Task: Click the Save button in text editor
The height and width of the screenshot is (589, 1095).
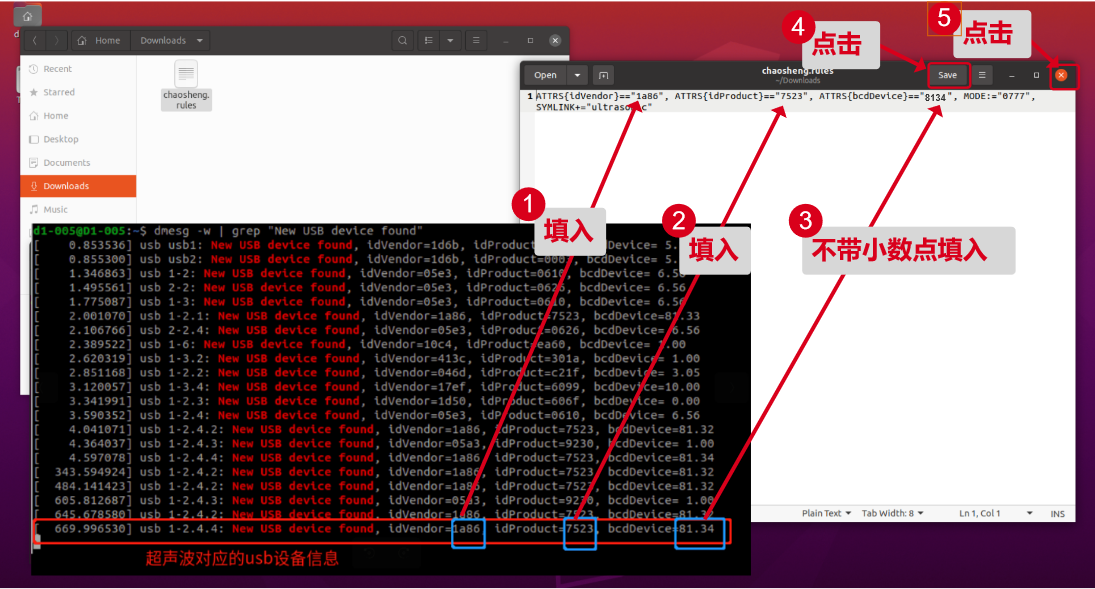Action: pyautogui.click(x=947, y=75)
